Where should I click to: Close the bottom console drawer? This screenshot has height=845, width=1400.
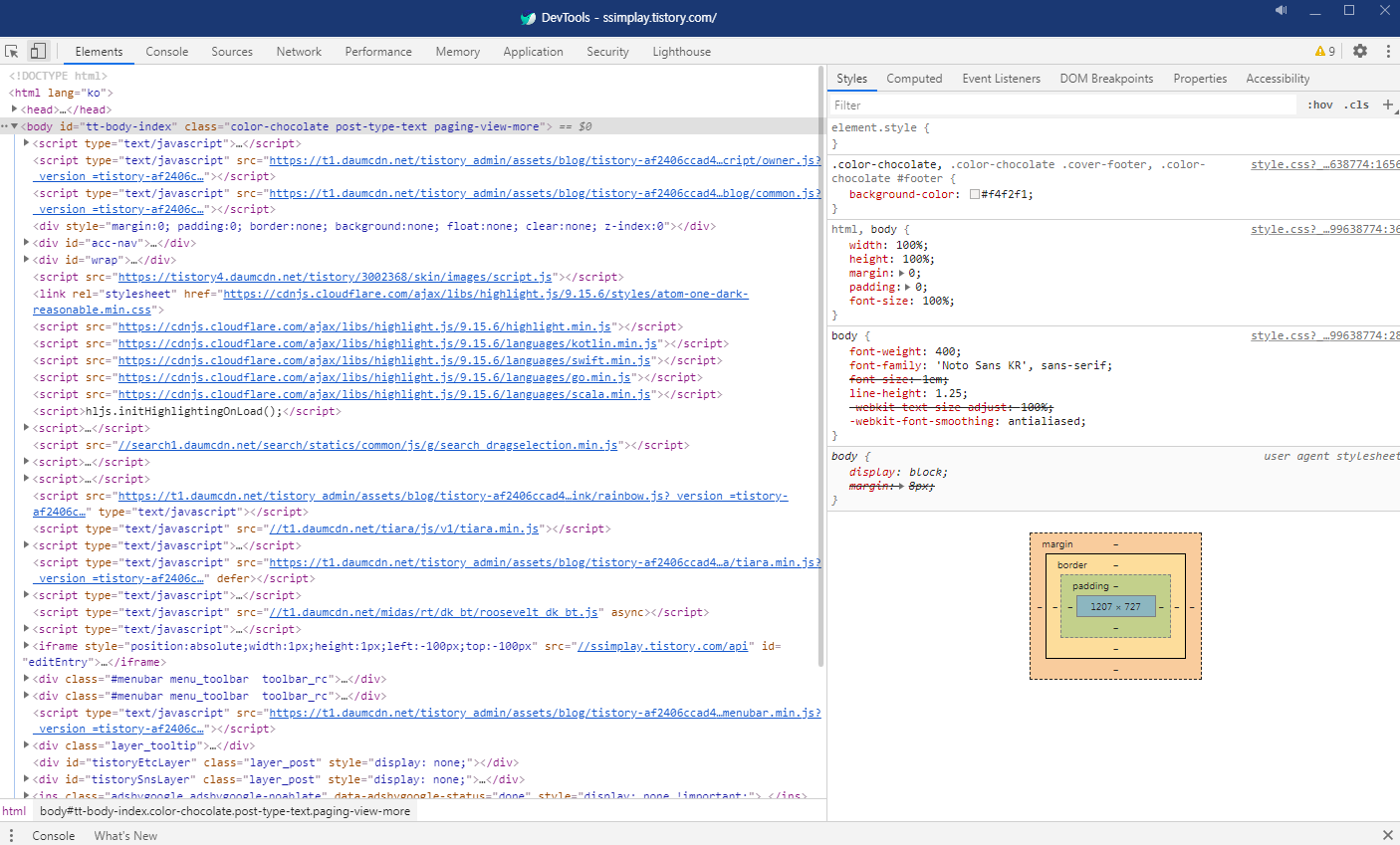tap(1388, 835)
